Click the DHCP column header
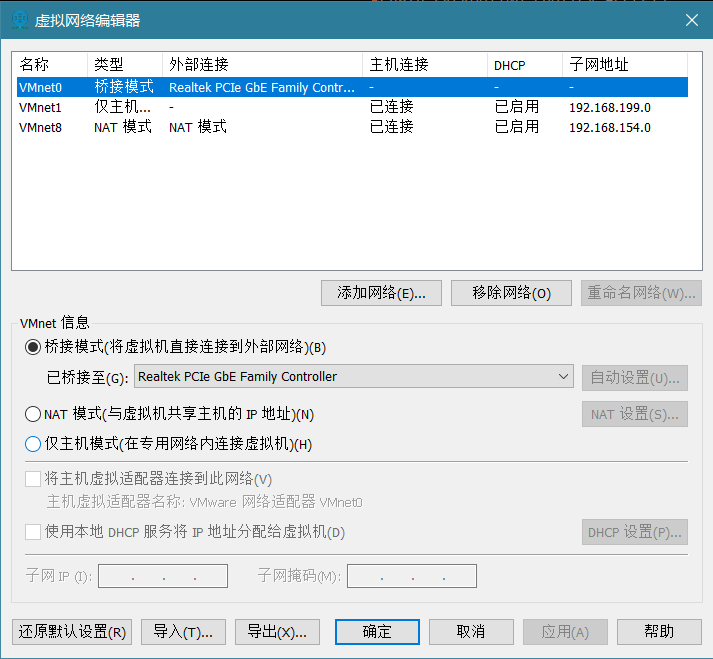This screenshot has width=713, height=659. [525, 65]
